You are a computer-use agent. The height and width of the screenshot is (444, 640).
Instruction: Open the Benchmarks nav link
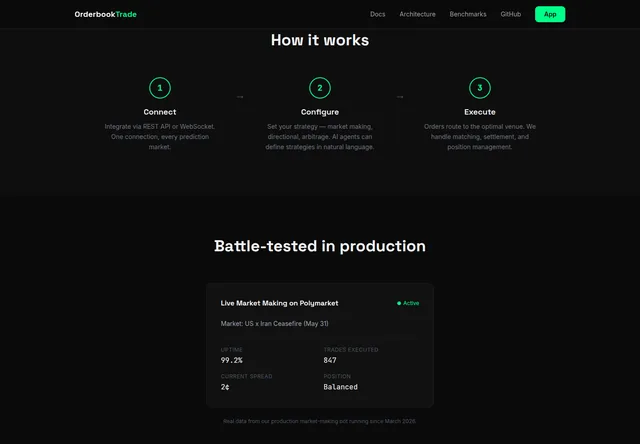[x=468, y=14]
